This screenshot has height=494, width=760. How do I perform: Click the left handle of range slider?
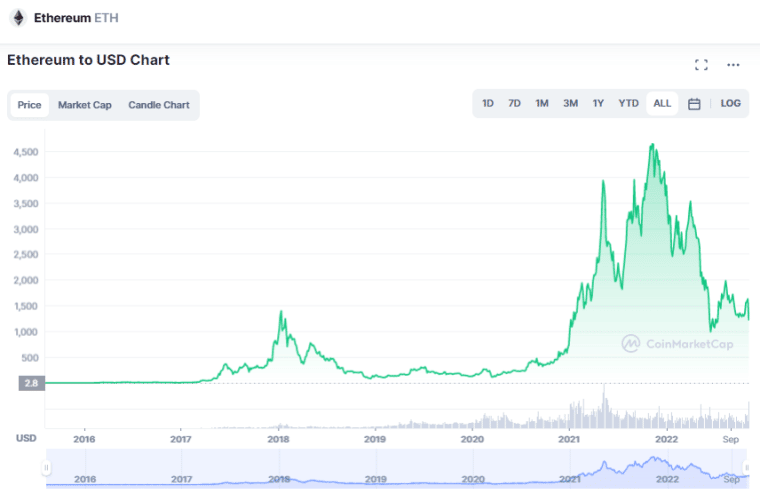coord(47,468)
